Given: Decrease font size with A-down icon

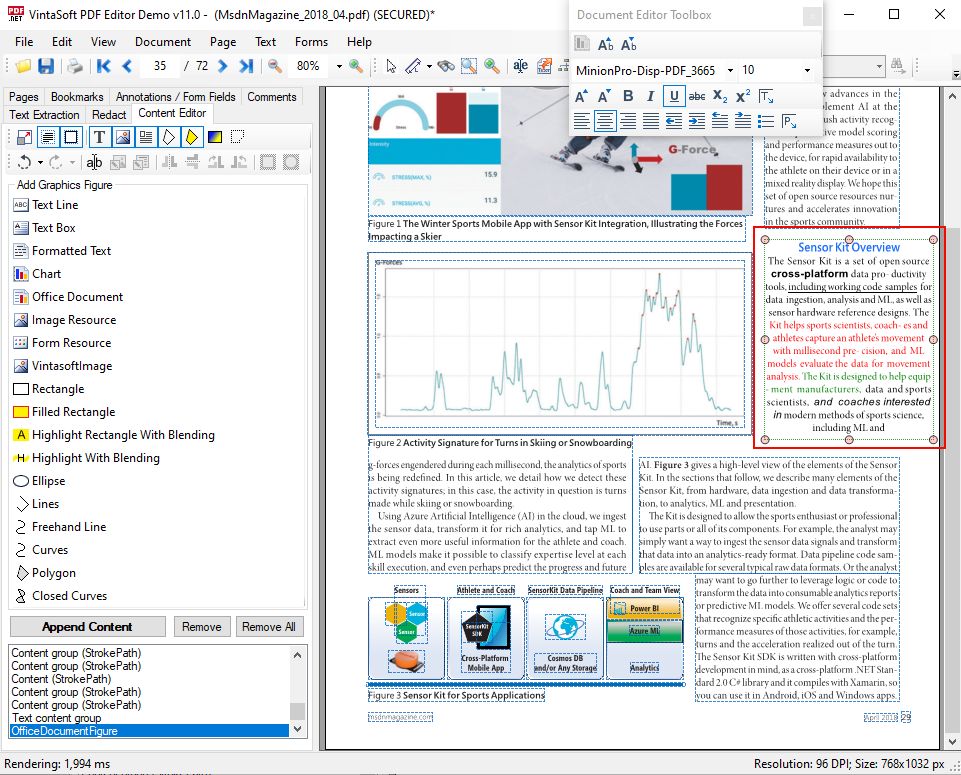Looking at the screenshot, I should pyautogui.click(x=604, y=96).
